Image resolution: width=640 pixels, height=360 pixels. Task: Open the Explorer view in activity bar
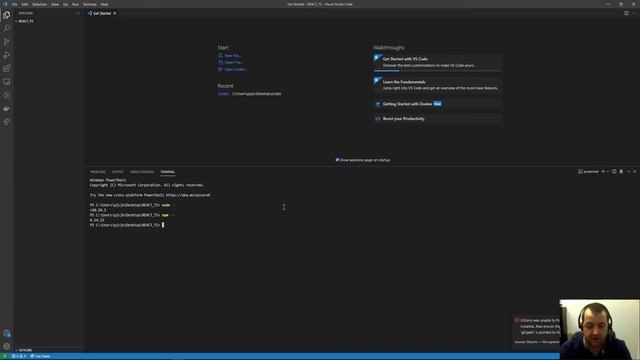[7, 15]
